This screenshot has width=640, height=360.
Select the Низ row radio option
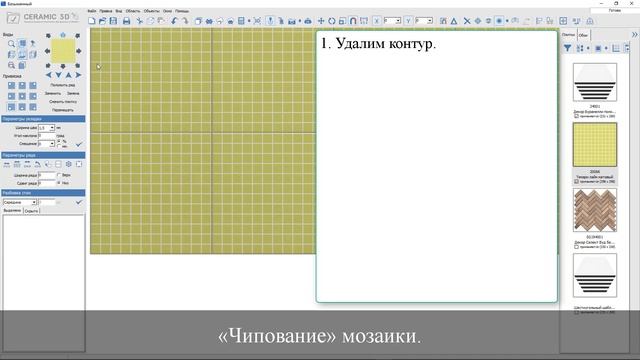(x=59, y=183)
